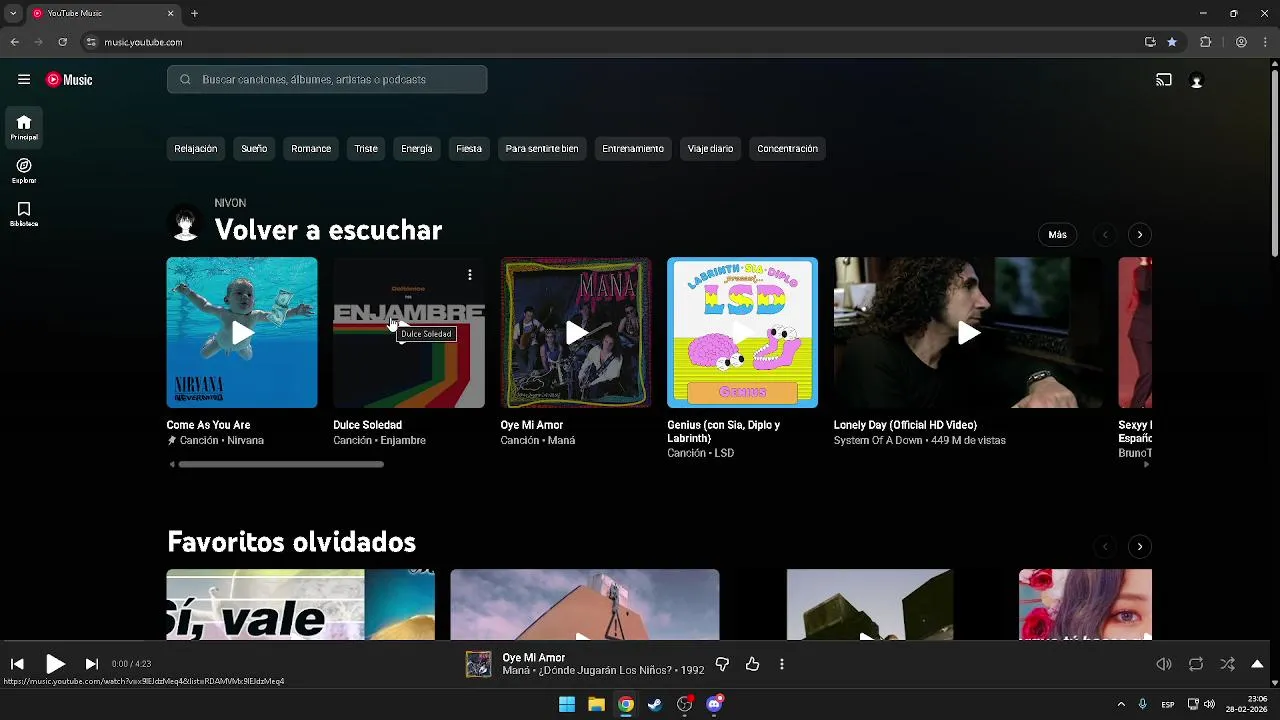
Task: Select the Viaje diario chip
Action: (x=711, y=149)
